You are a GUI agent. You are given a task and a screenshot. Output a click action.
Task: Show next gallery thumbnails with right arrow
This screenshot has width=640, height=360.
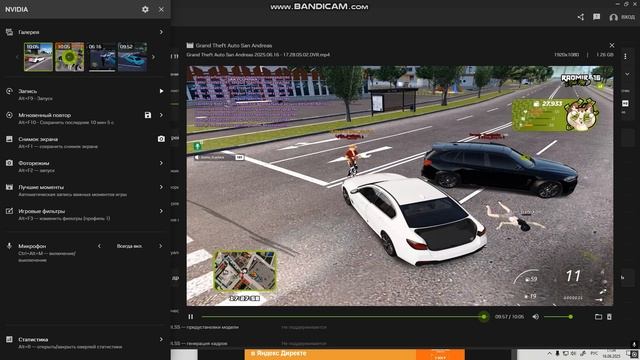pos(153,57)
